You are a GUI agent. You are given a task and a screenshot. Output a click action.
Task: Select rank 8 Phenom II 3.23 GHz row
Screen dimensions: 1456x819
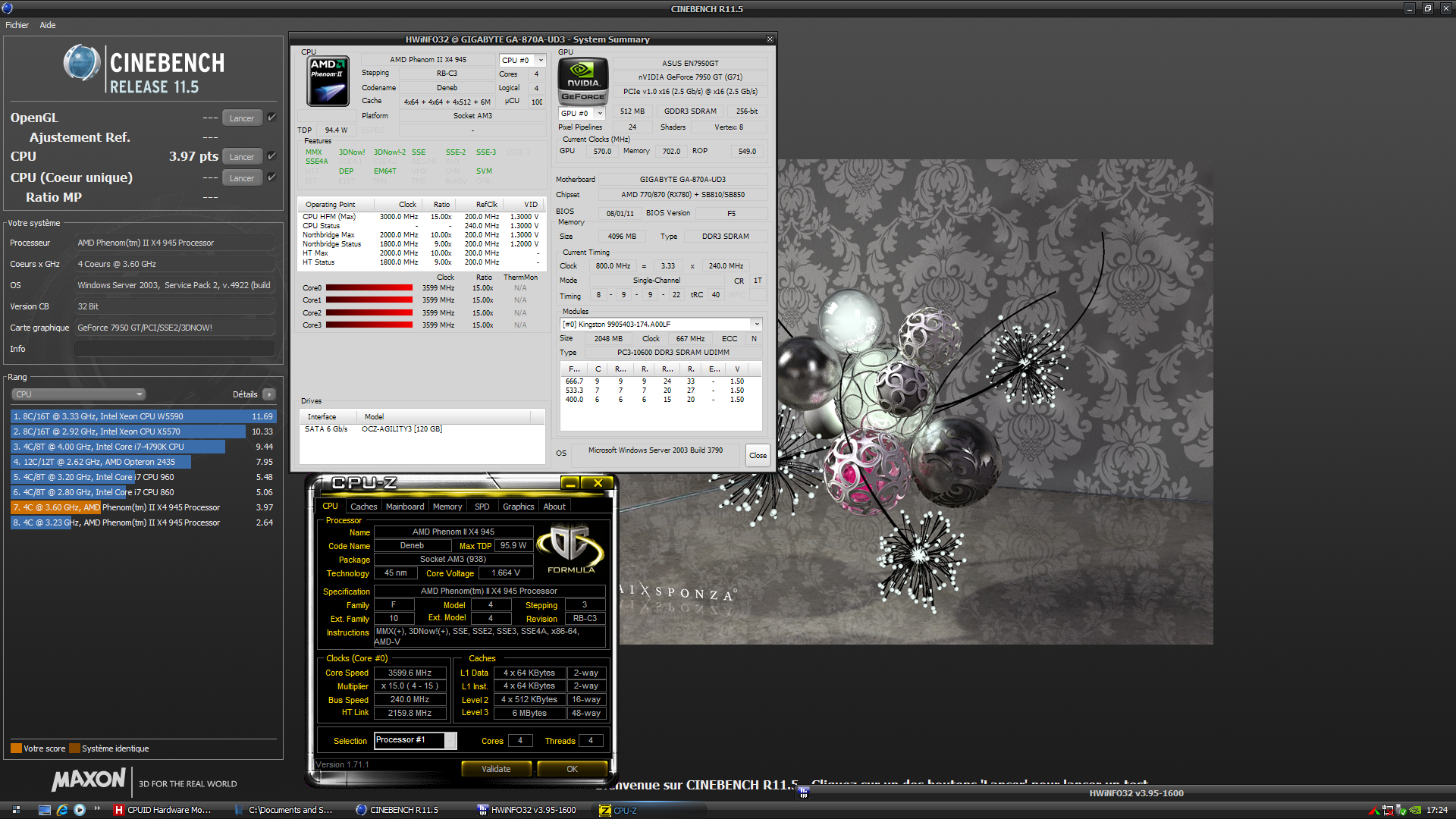click(143, 522)
